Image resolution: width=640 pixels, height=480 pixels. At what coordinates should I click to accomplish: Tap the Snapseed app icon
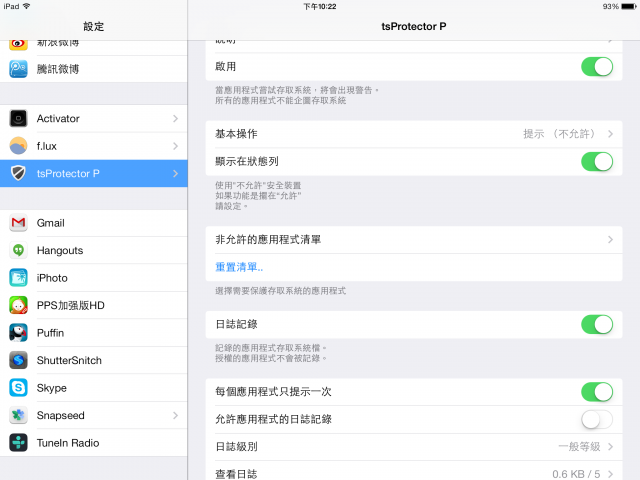pyautogui.click(x=18, y=415)
